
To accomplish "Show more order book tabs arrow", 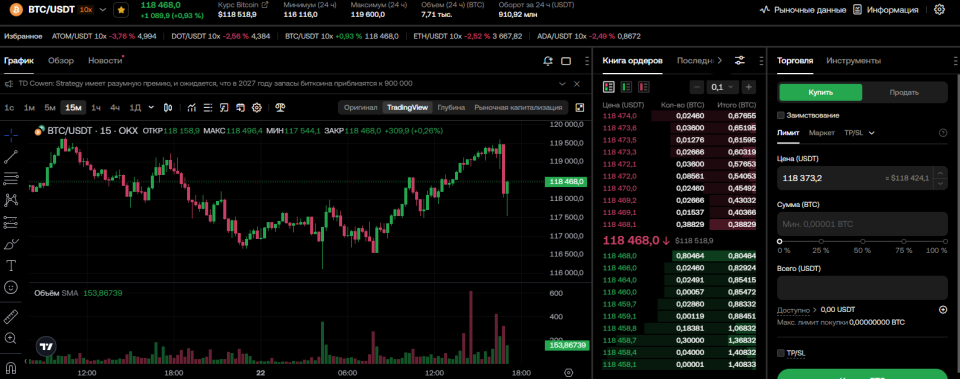I will point(720,61).
